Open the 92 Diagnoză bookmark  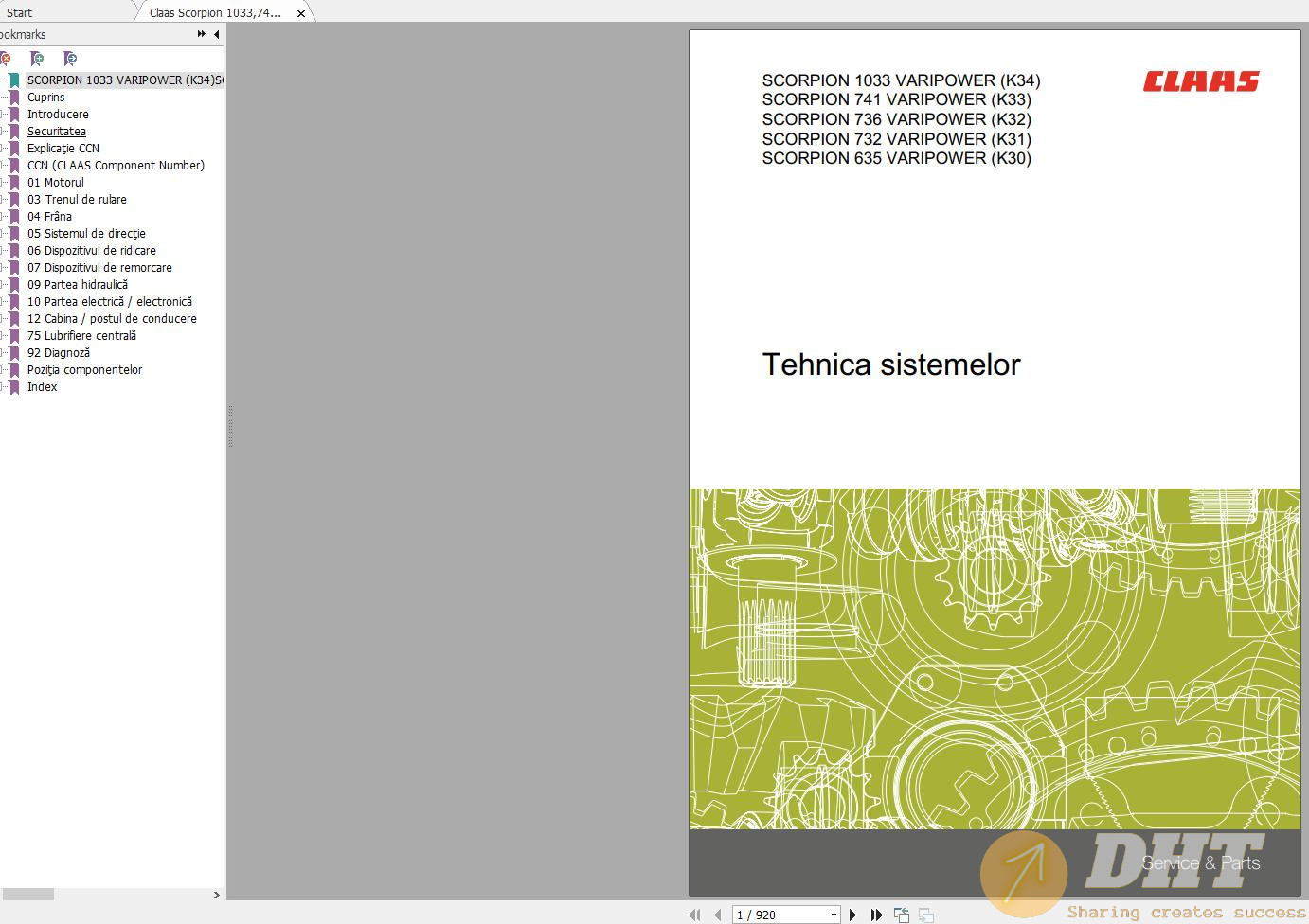tap(58, 353)
